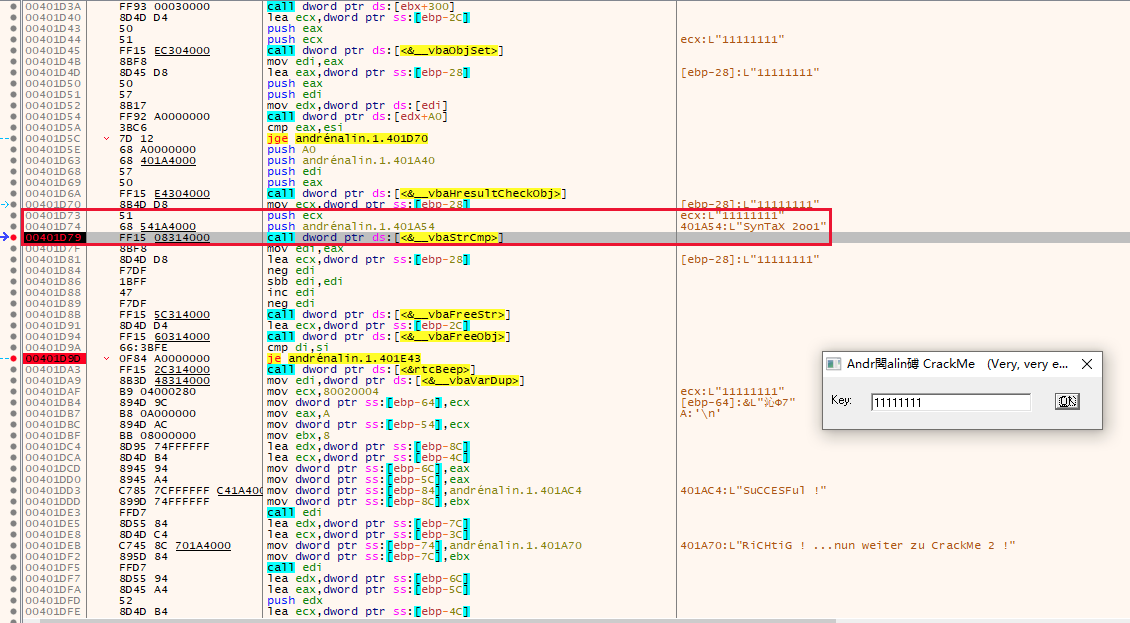1130x623 pixels.
Task: Select the je andrénalin.1.401E43 instruction
Action: (344, 358)
